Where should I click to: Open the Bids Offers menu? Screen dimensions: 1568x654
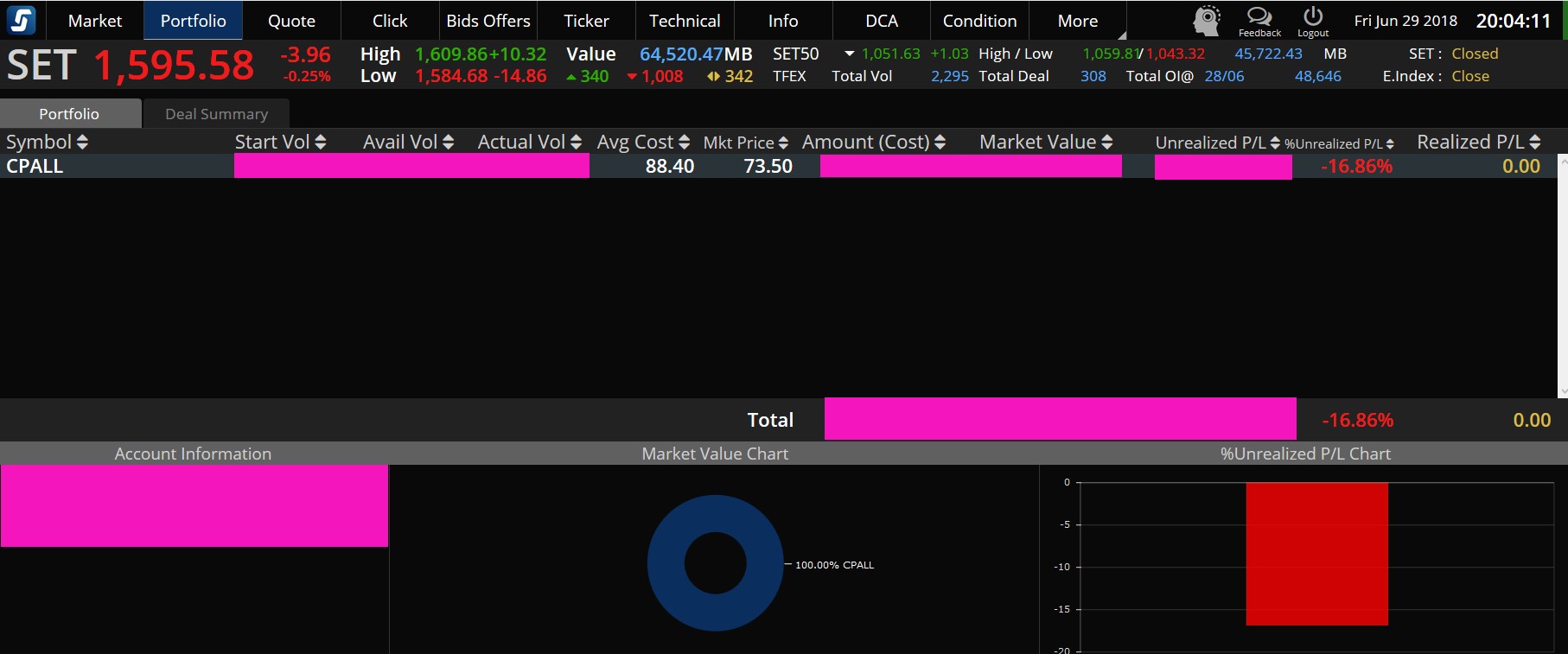click(x=488, y=21)
